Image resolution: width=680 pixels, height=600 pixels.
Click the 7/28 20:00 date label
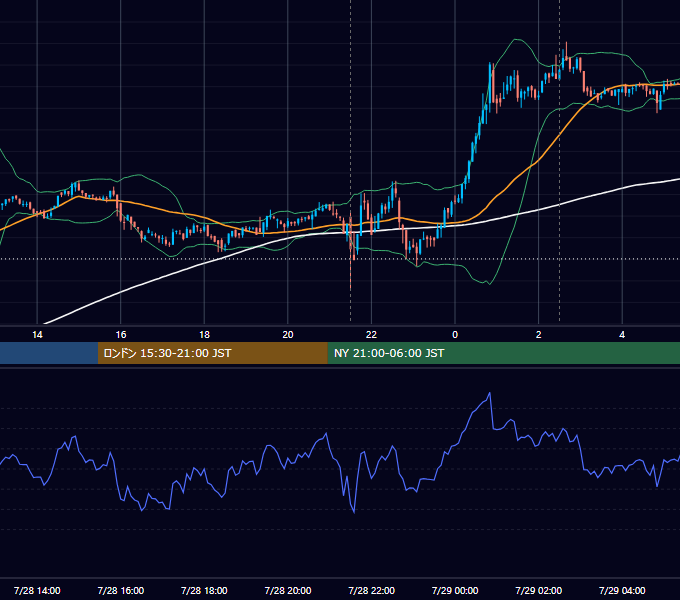pyautogui.click(x=288, y=590)
